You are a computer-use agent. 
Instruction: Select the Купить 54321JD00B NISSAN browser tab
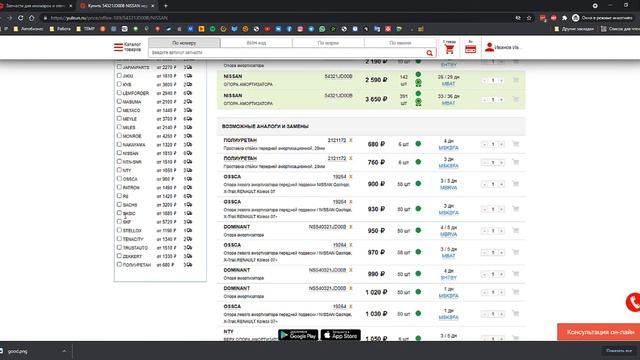pos(118,6)
